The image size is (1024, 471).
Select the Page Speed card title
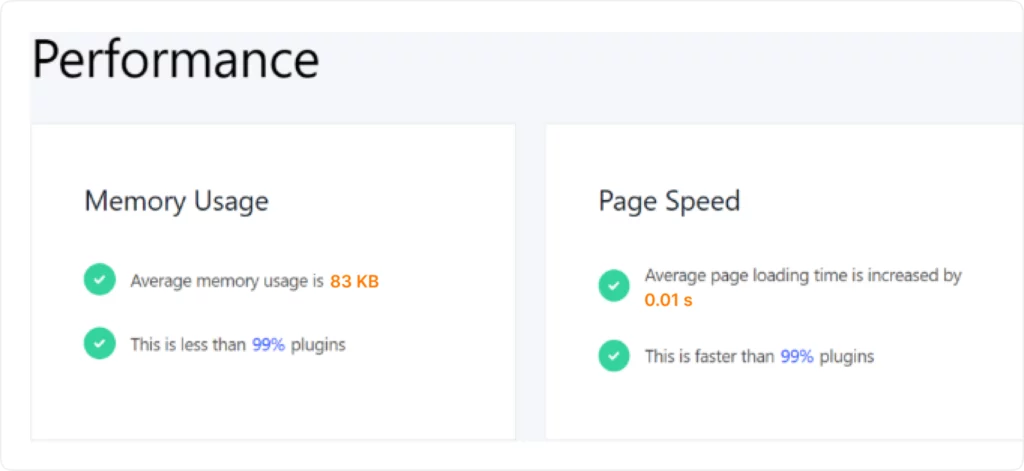[669, 201]
